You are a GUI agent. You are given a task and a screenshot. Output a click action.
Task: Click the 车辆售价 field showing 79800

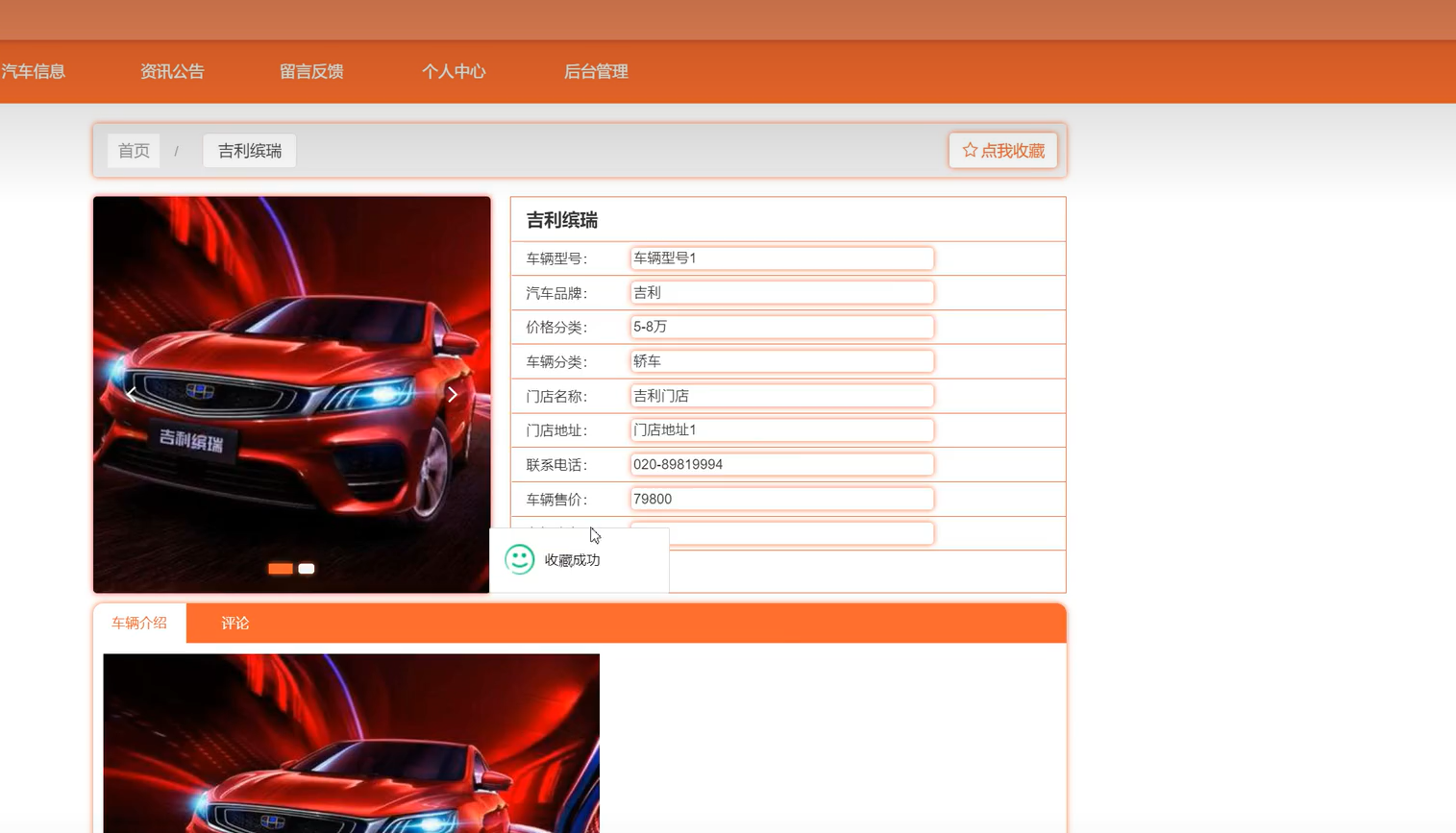(x=781, y=499)
